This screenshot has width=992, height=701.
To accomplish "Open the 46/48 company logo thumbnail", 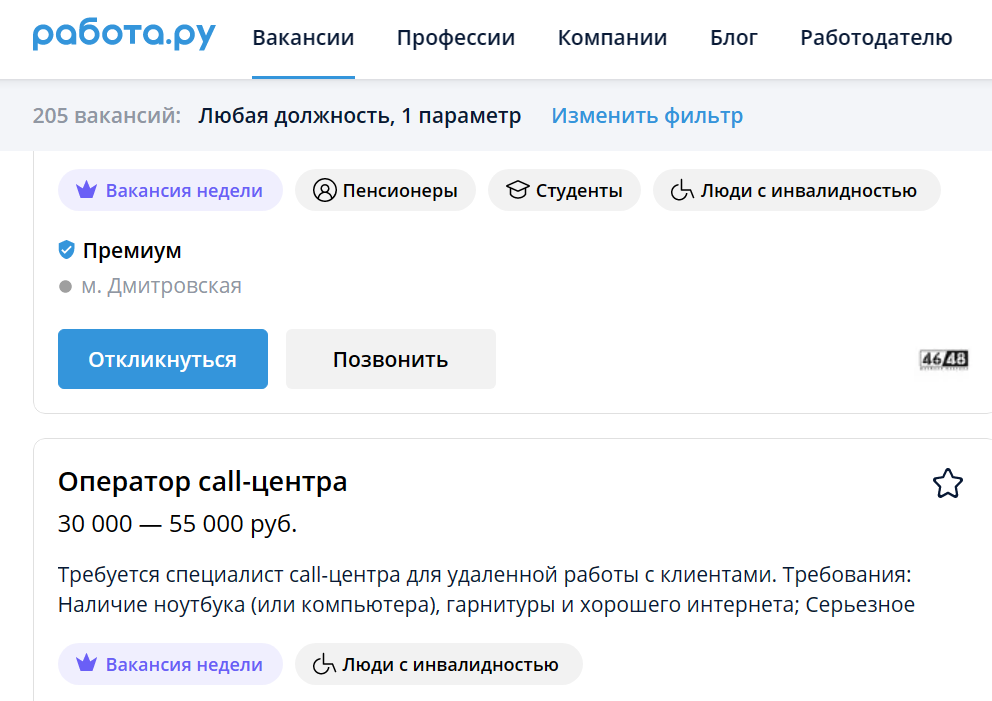I will point(944,359).
